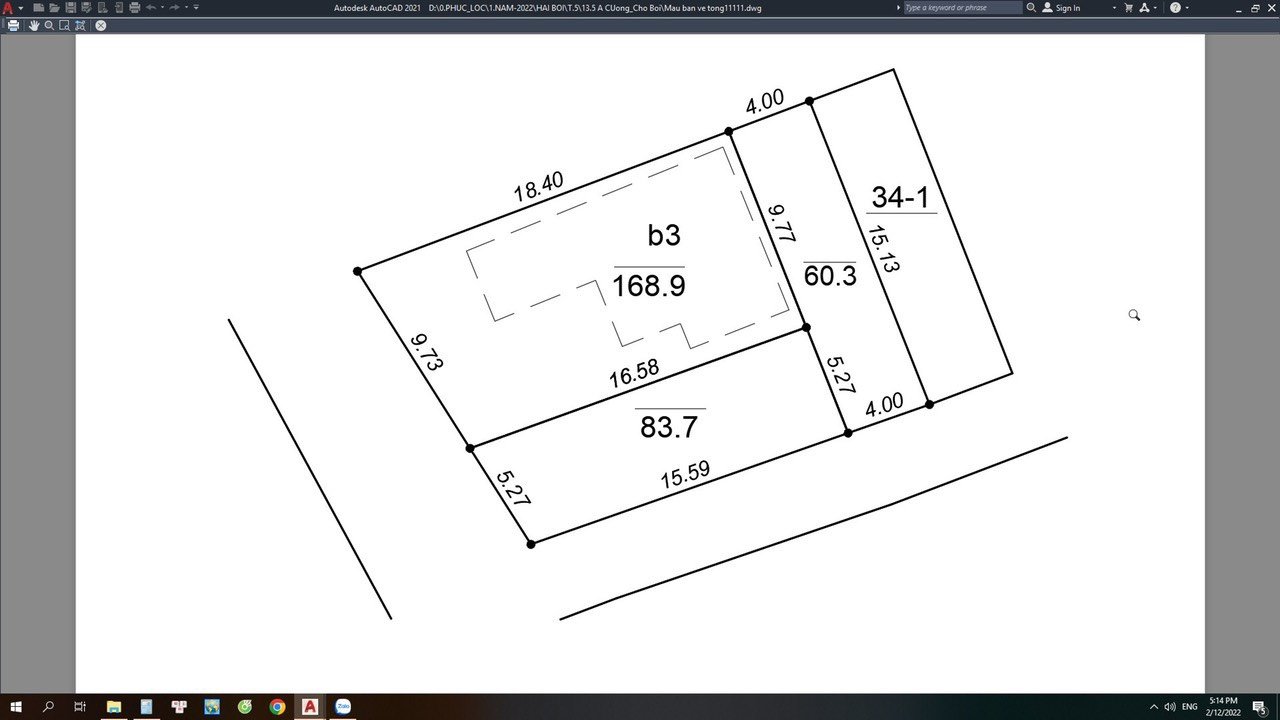This screenshot has height=720, width=1280.
Task: Click the dimension 16.58
Action: click(x=634, y=373)
